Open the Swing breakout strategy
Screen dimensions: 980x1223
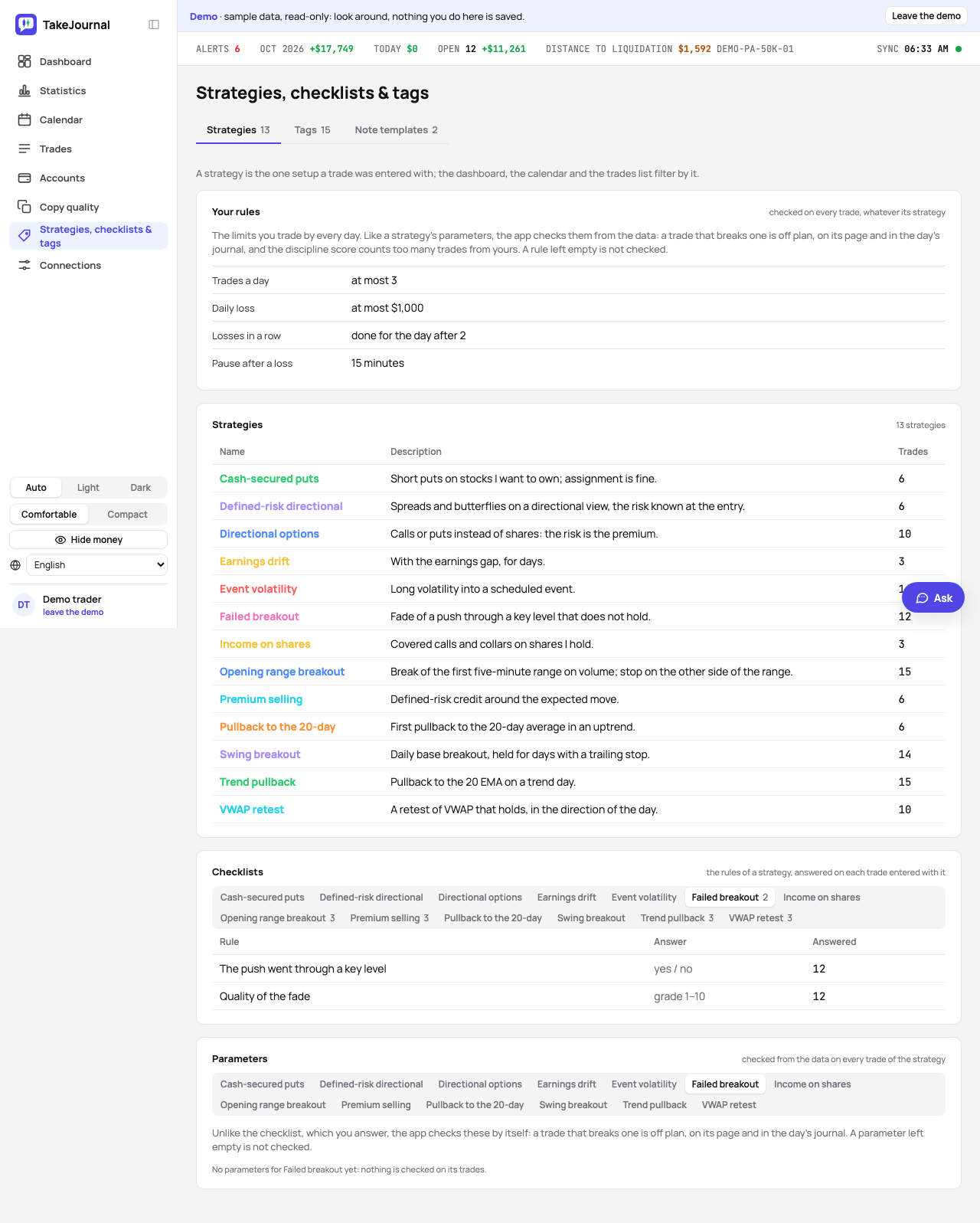260,754
